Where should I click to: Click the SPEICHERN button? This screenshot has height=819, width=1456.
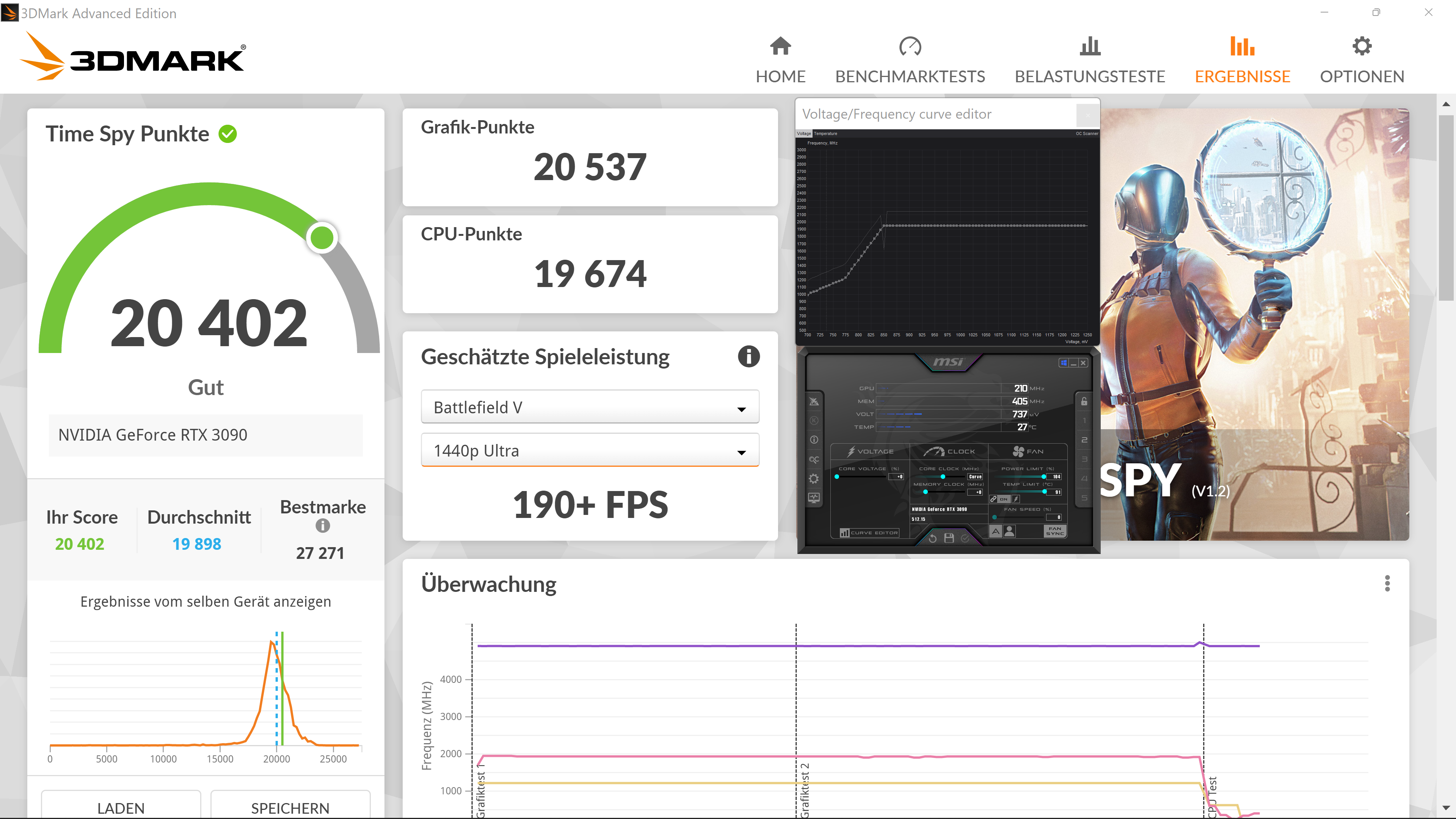(290, 807)
